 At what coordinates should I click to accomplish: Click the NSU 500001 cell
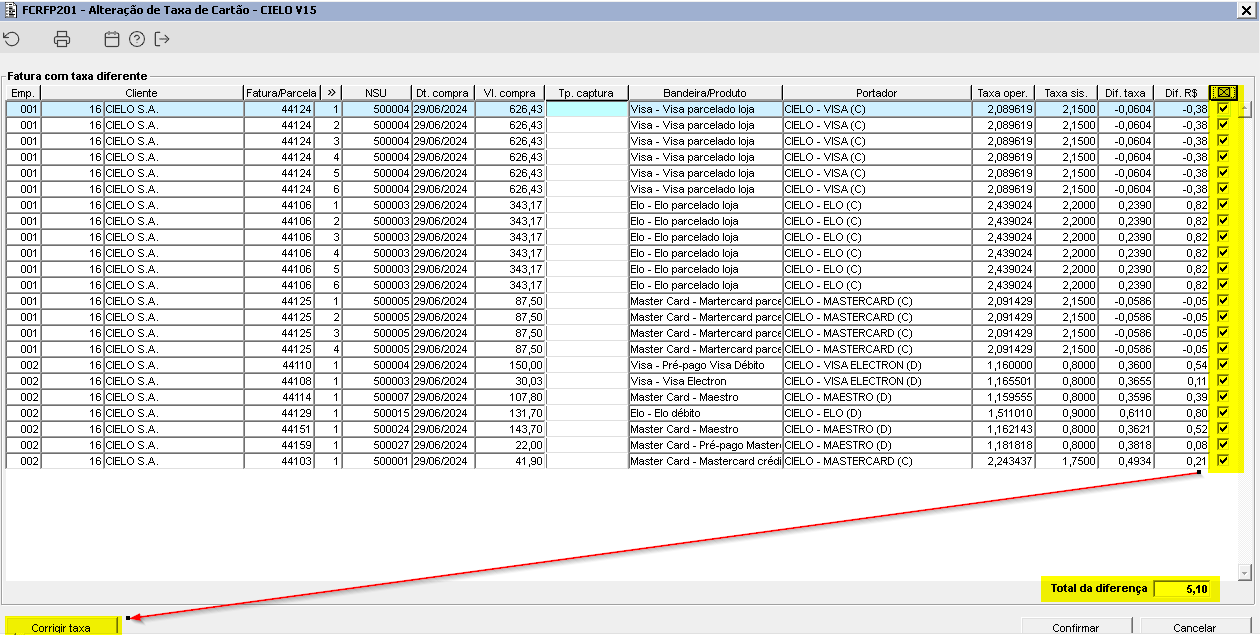377,461
